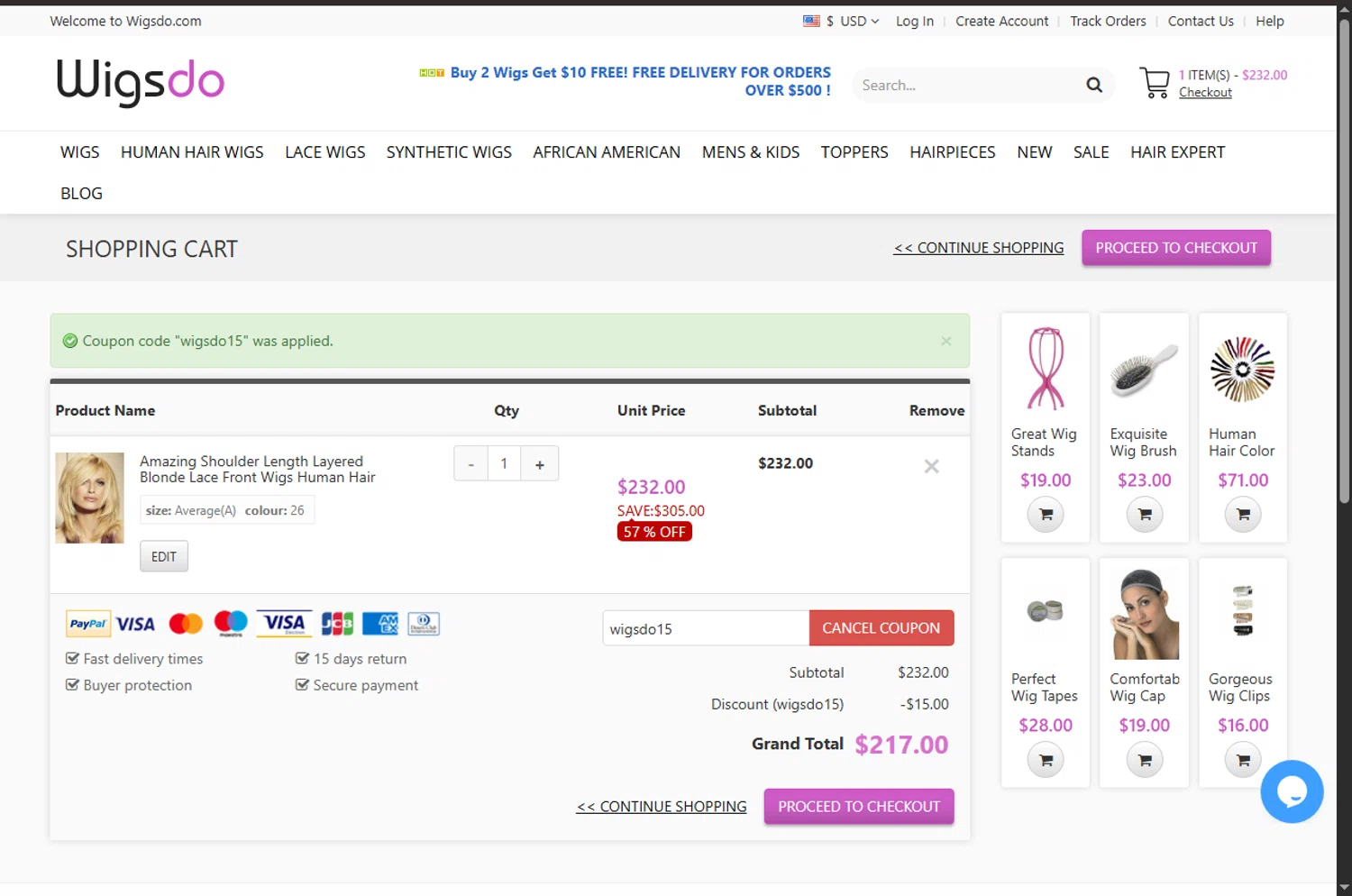Add Comfortab Wig Cap to cart
Viewport: 1352px width, 896px height.
coord(1144,760)
